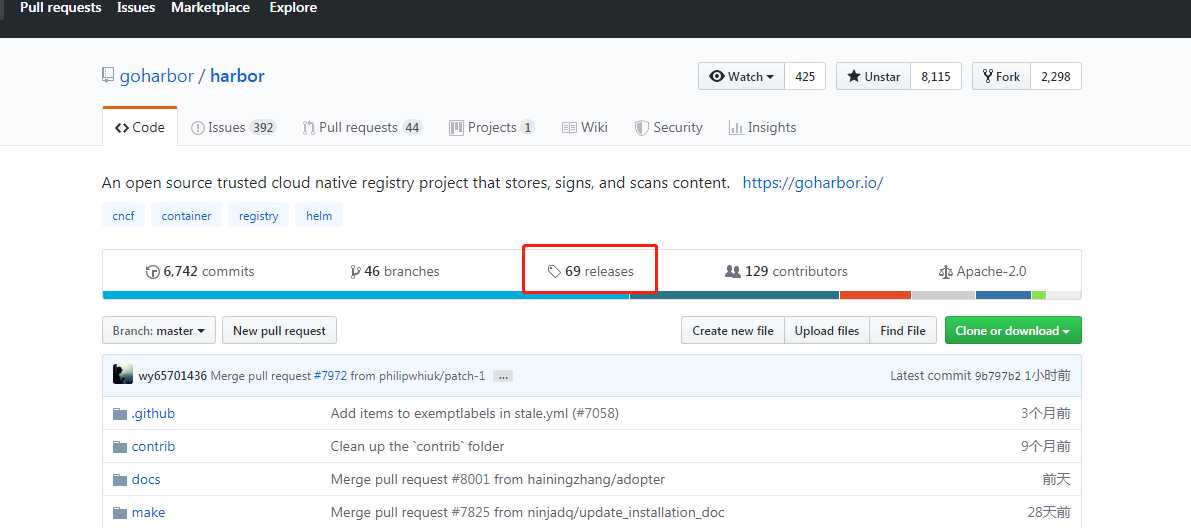The width and height of the screenshot is (1191, 528).
Task: Click the container topic tag
Action: click(186, 216)
